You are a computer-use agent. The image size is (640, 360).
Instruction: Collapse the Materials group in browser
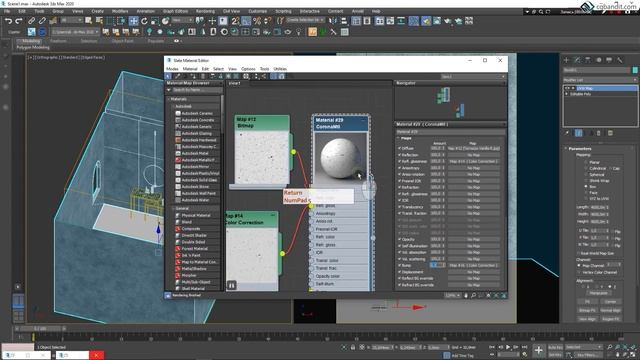click(169, 99)
